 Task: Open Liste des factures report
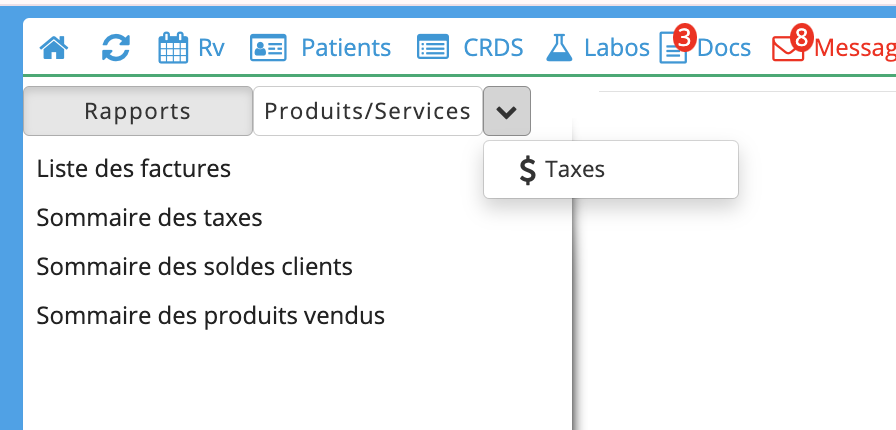point(134,169)
